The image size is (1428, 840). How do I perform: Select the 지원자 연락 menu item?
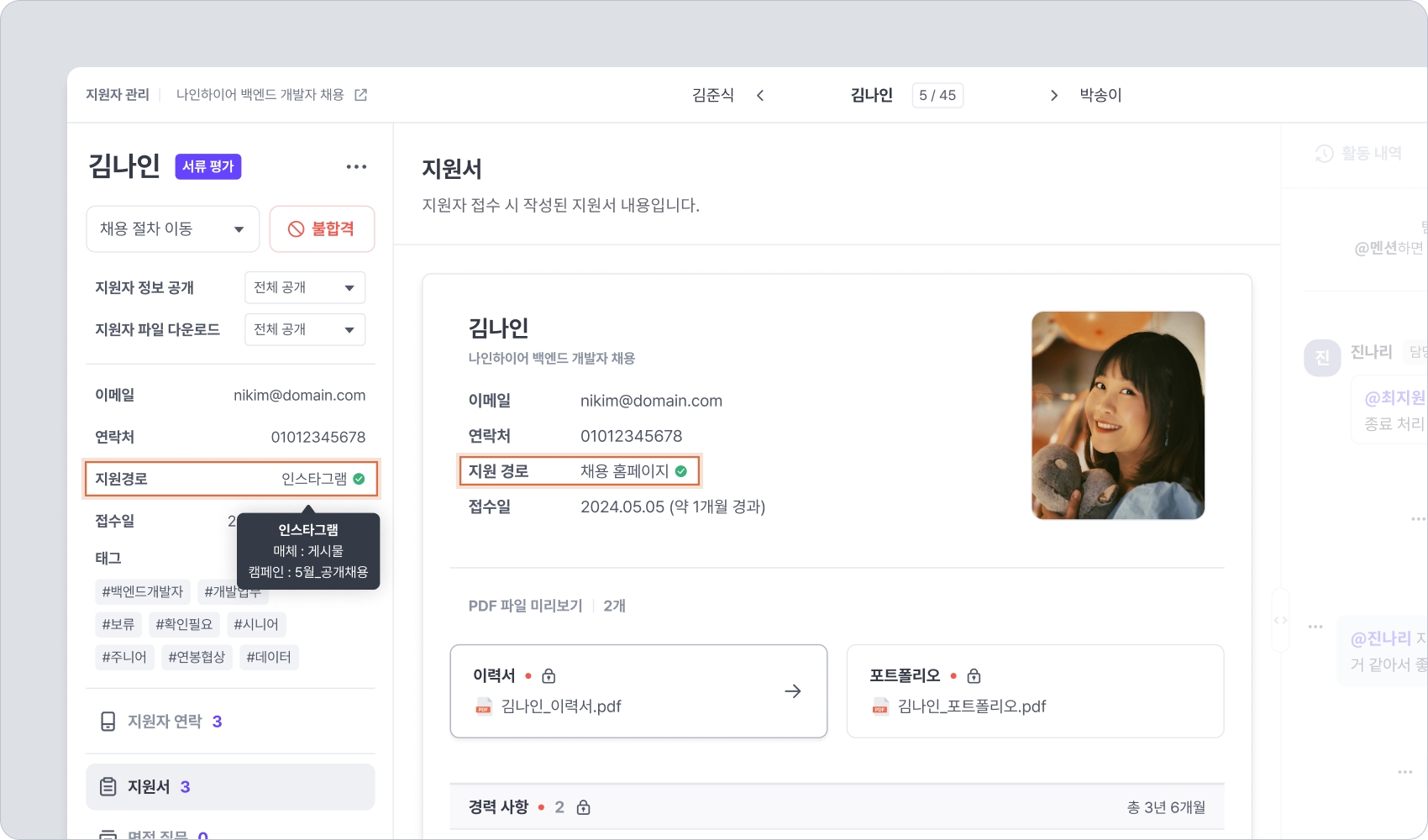(x=230, y=722)
